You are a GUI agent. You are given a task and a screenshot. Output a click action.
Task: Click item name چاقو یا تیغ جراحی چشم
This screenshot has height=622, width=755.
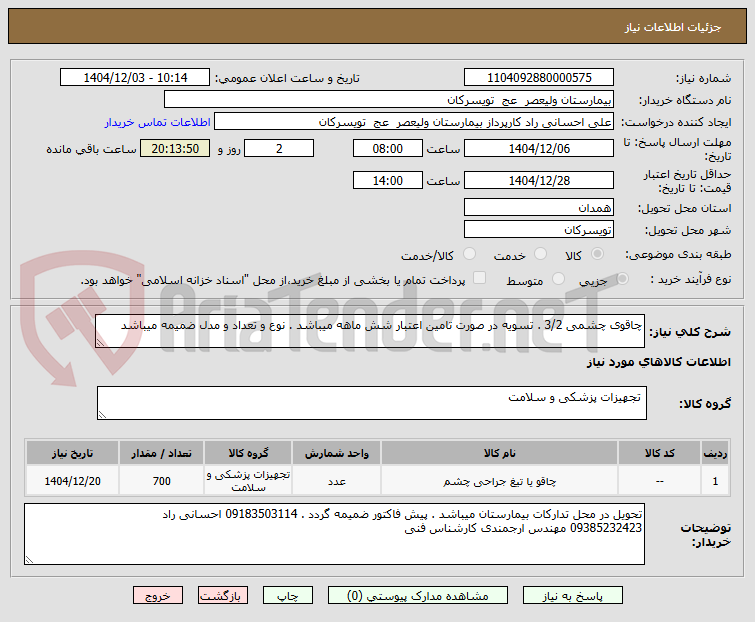pyautogui.click(x=499, y=481)
